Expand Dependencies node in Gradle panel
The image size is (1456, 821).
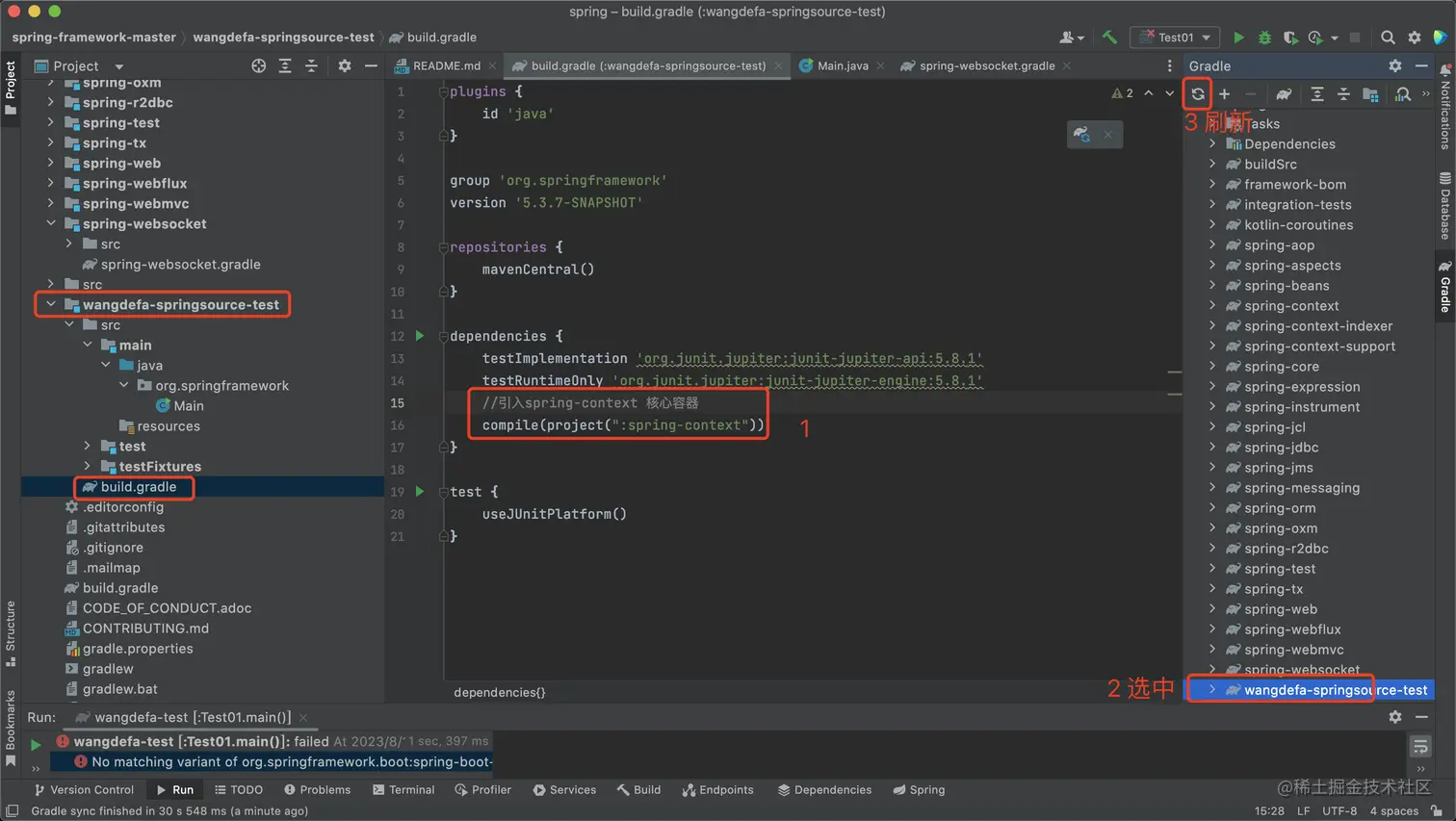pos(1212,143)
